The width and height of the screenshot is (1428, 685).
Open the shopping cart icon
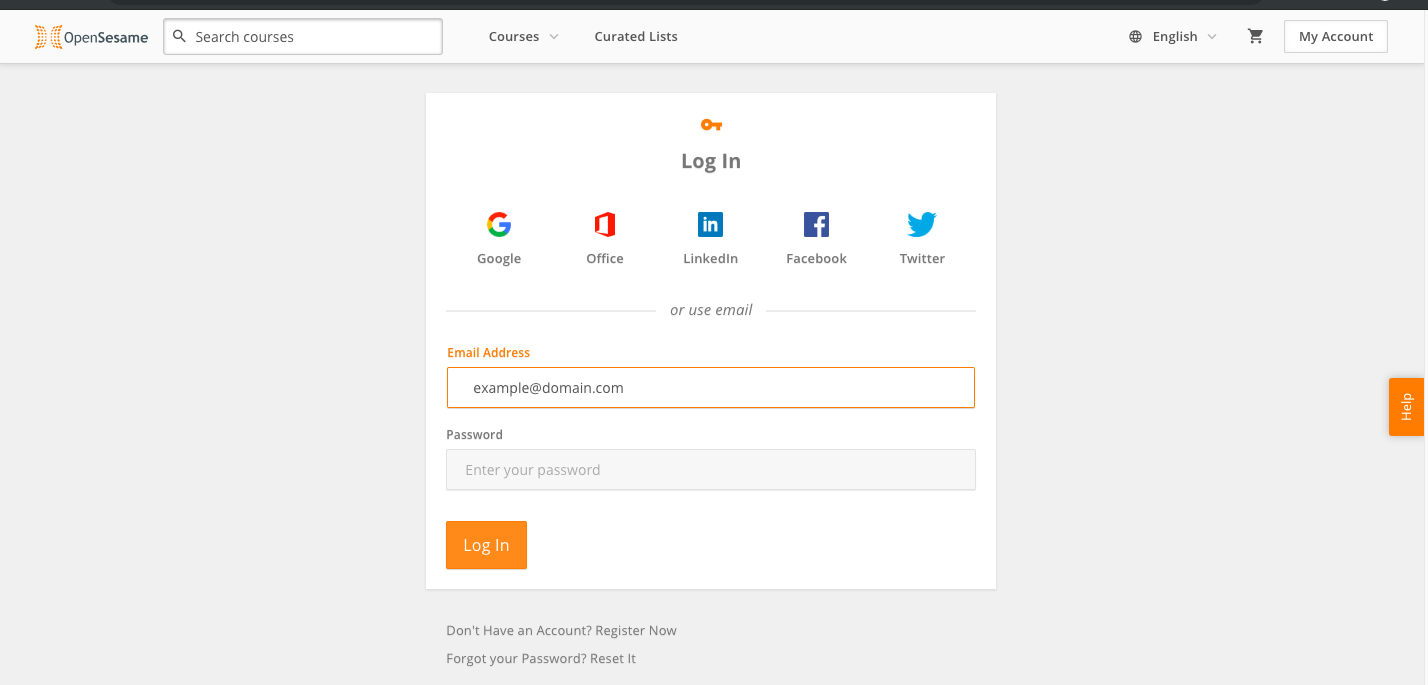click(1255, 36)
